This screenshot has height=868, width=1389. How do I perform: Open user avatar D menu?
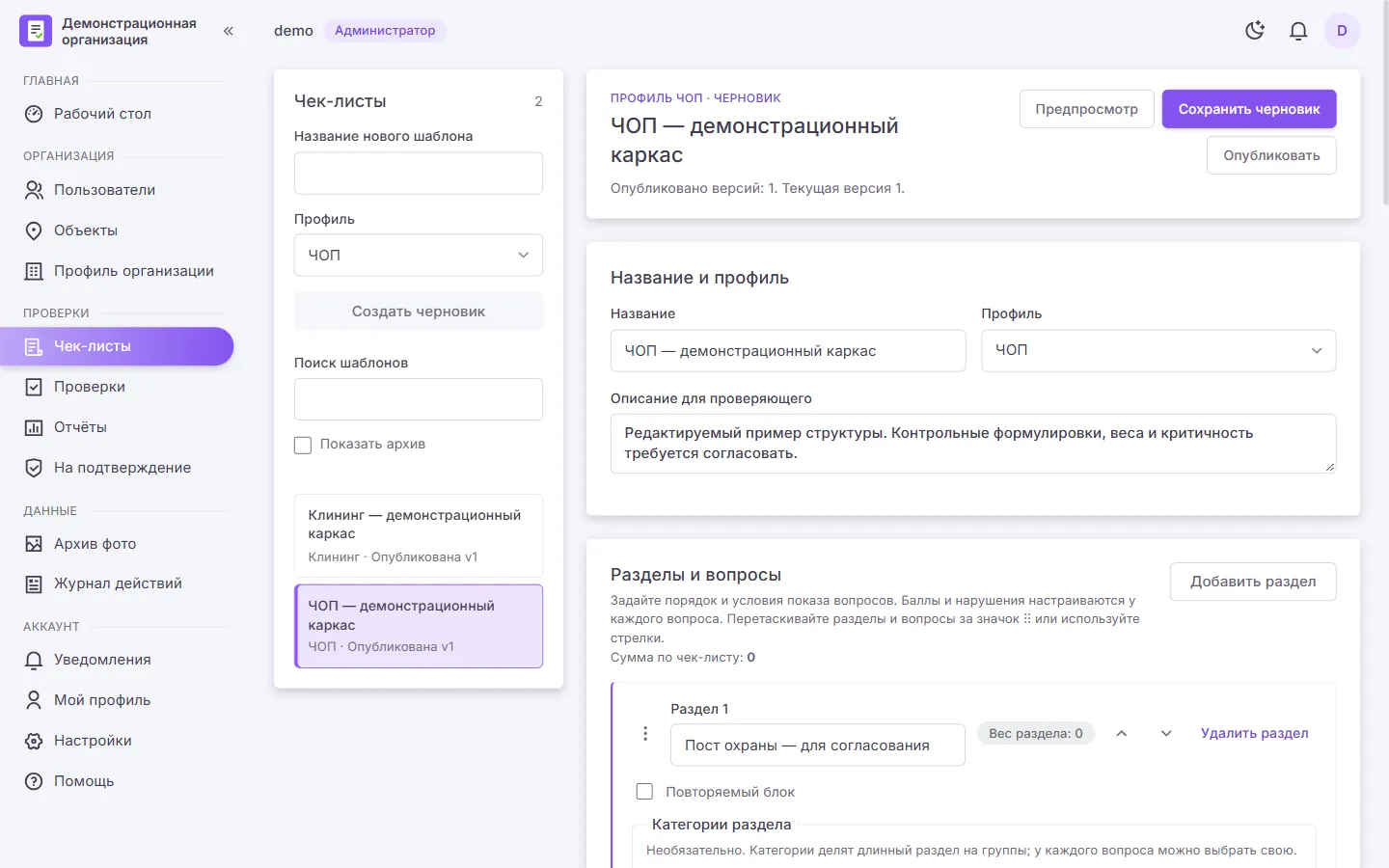tap(1342, 31)
